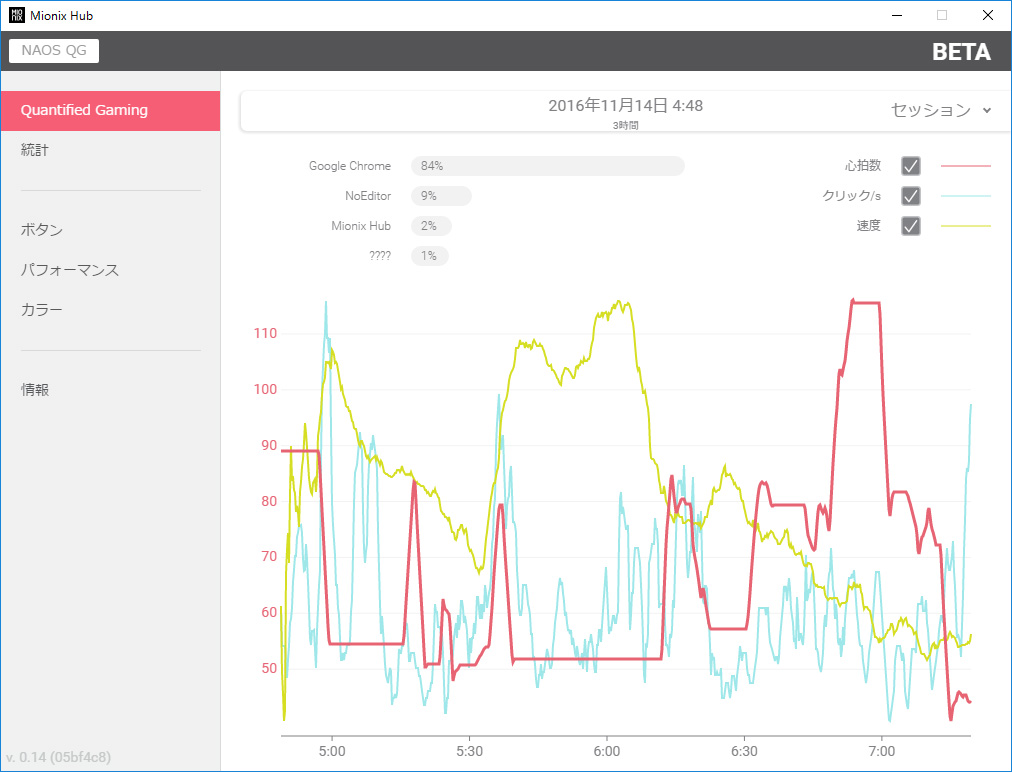Click the 7:00 time axis label

pyautogui.click(x=882, y=751)
